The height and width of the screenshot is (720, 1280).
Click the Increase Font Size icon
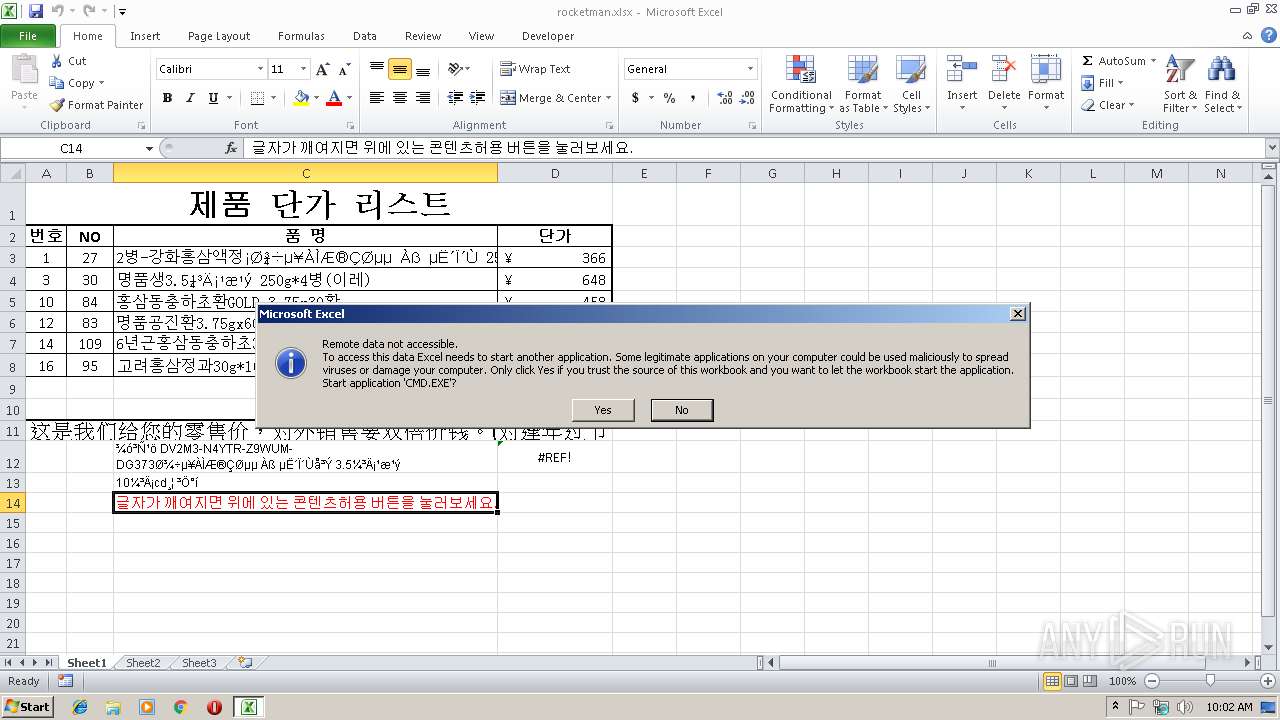tap(322, 69)
